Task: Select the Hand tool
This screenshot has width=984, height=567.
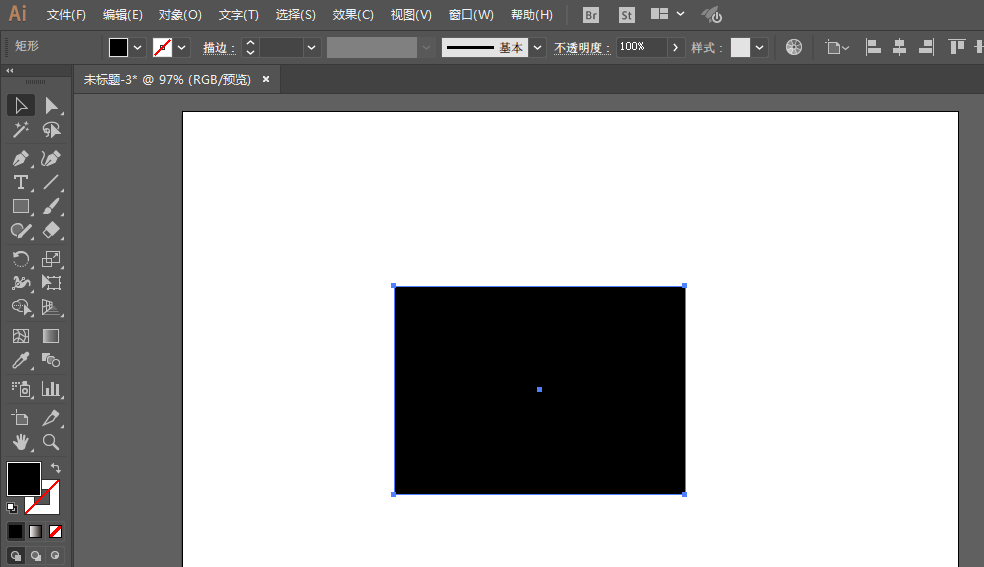Action: click(x=21, y=442)
